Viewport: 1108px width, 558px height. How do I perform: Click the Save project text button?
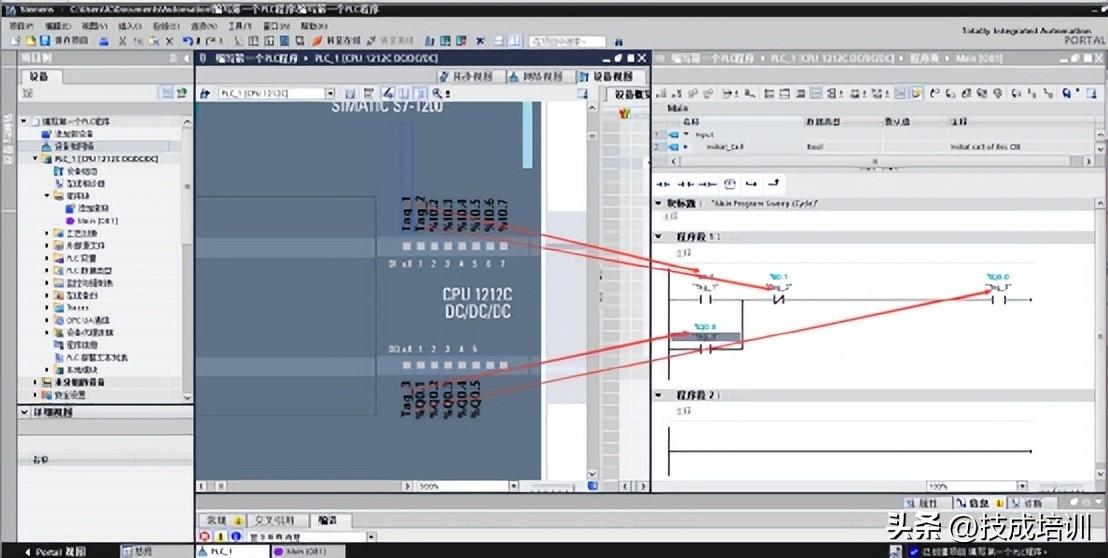[71, 41]
